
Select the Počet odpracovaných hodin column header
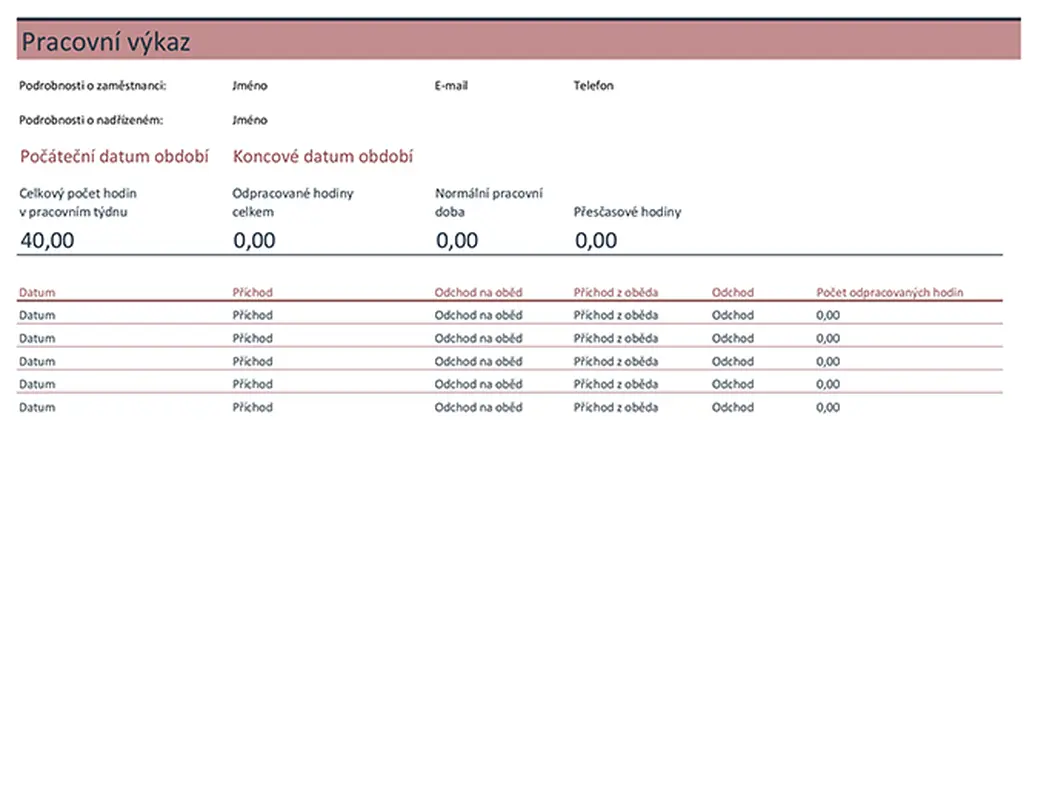click(x=889, y=293)
